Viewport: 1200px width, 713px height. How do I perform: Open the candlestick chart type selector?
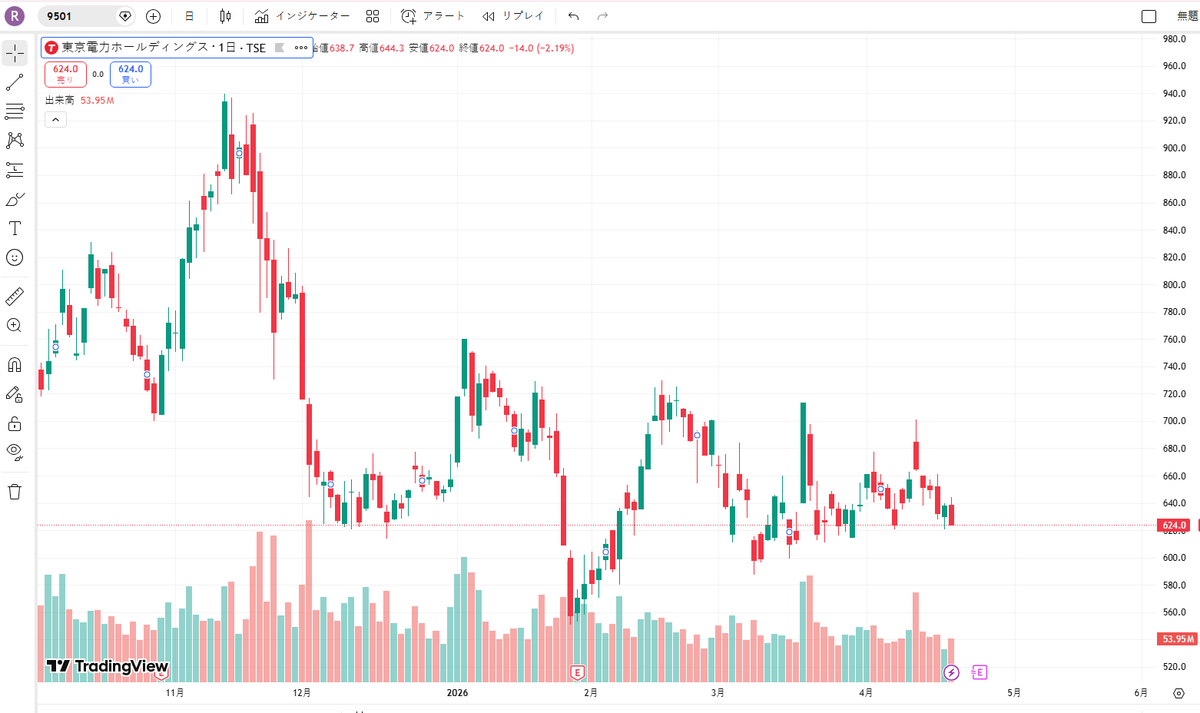coord(225,16)
